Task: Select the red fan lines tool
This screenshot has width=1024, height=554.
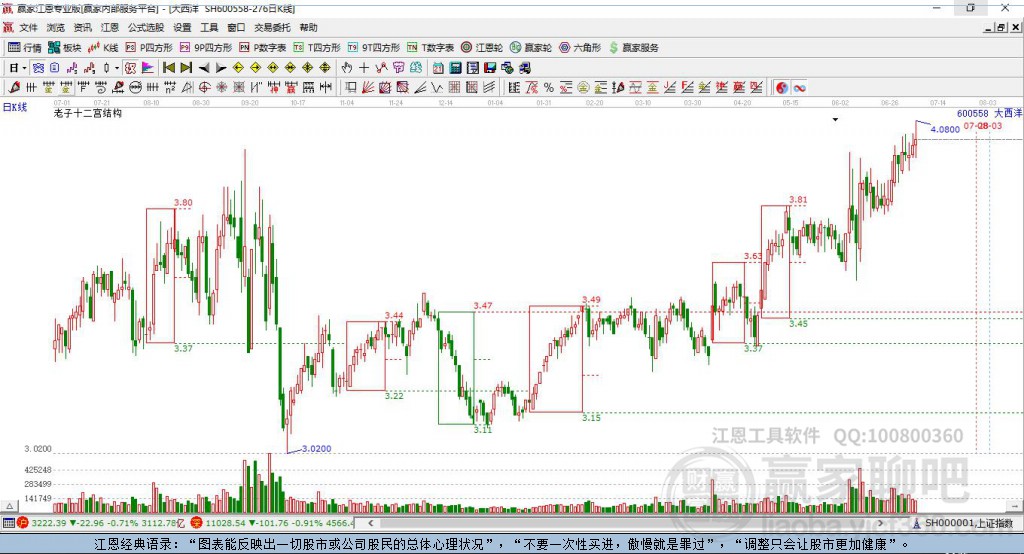Action: pos(368,88)
